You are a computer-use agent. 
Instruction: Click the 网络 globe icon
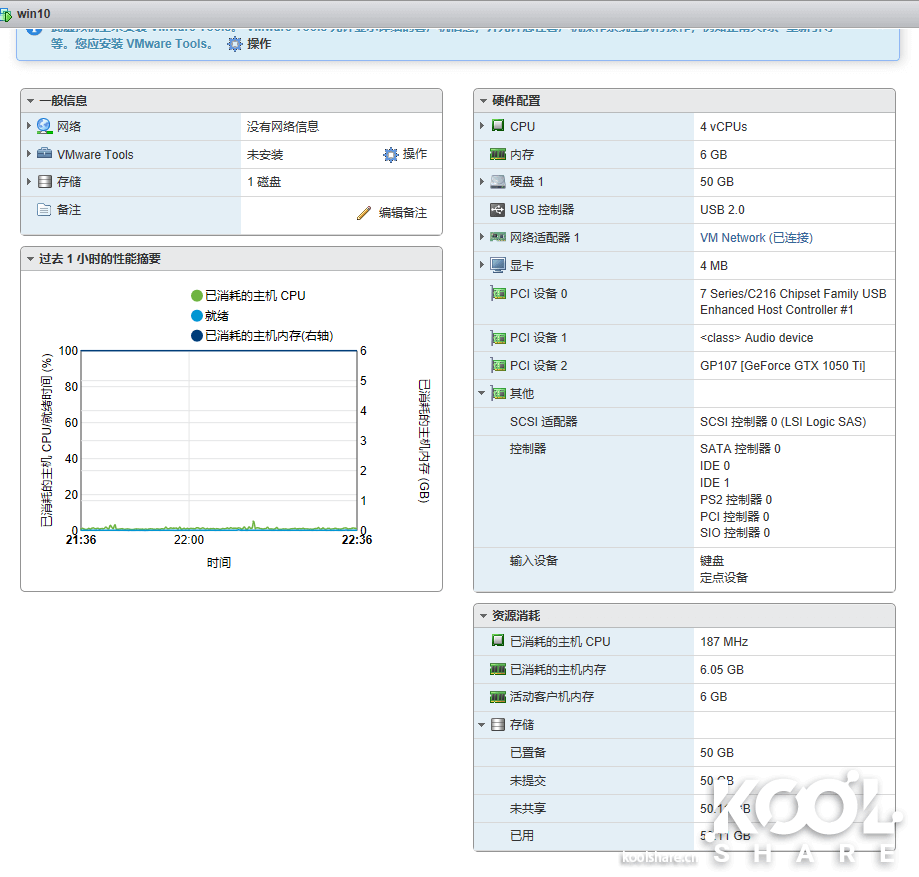click(x=44, y=127)
